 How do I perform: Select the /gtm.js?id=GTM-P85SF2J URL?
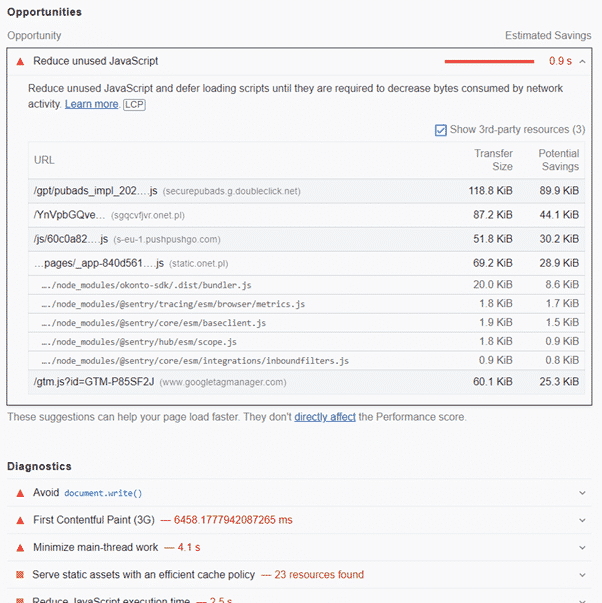pyautogui.click(x=160, y=382)
